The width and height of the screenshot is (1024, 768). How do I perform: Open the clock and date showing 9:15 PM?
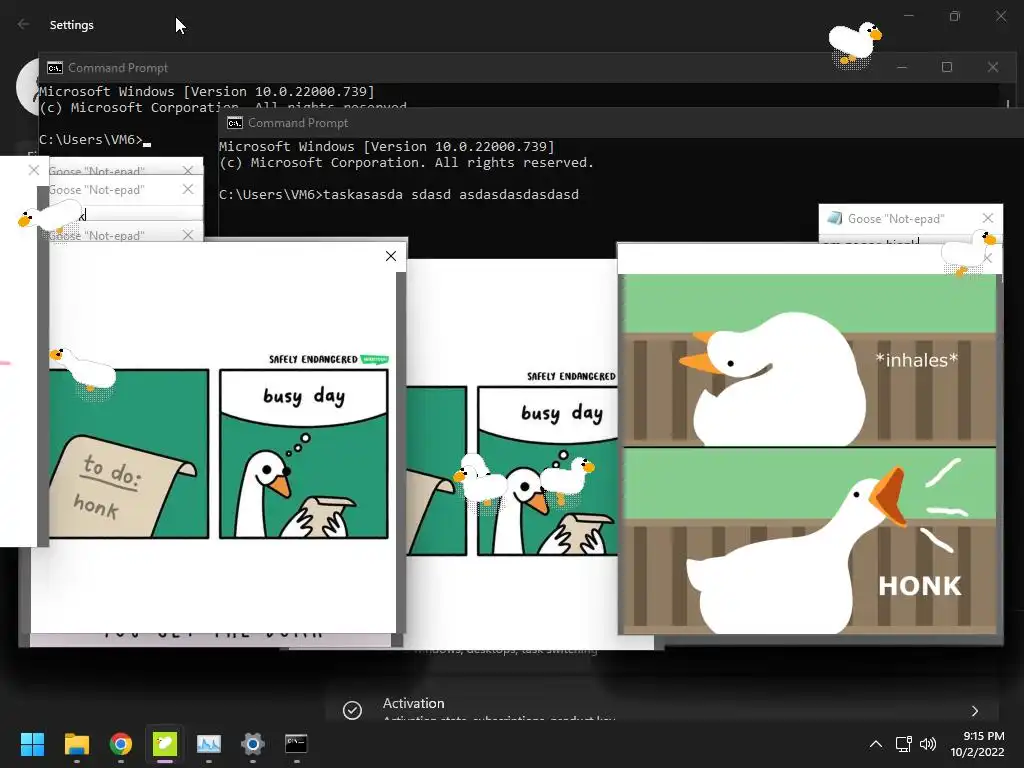[x=977, y=744]
